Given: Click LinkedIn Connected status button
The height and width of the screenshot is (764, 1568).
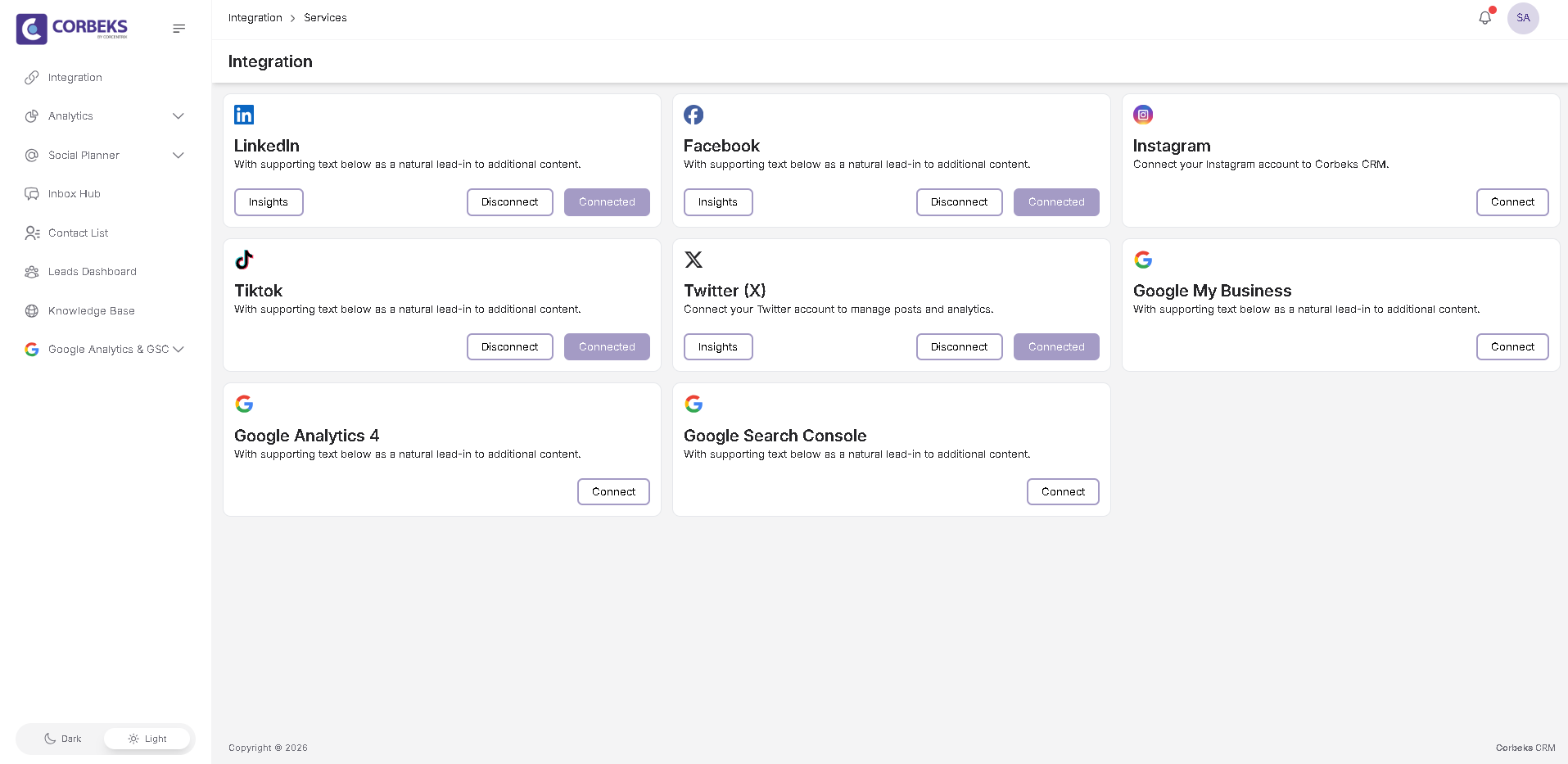Looking at the screenshot, I should (607, 202).
